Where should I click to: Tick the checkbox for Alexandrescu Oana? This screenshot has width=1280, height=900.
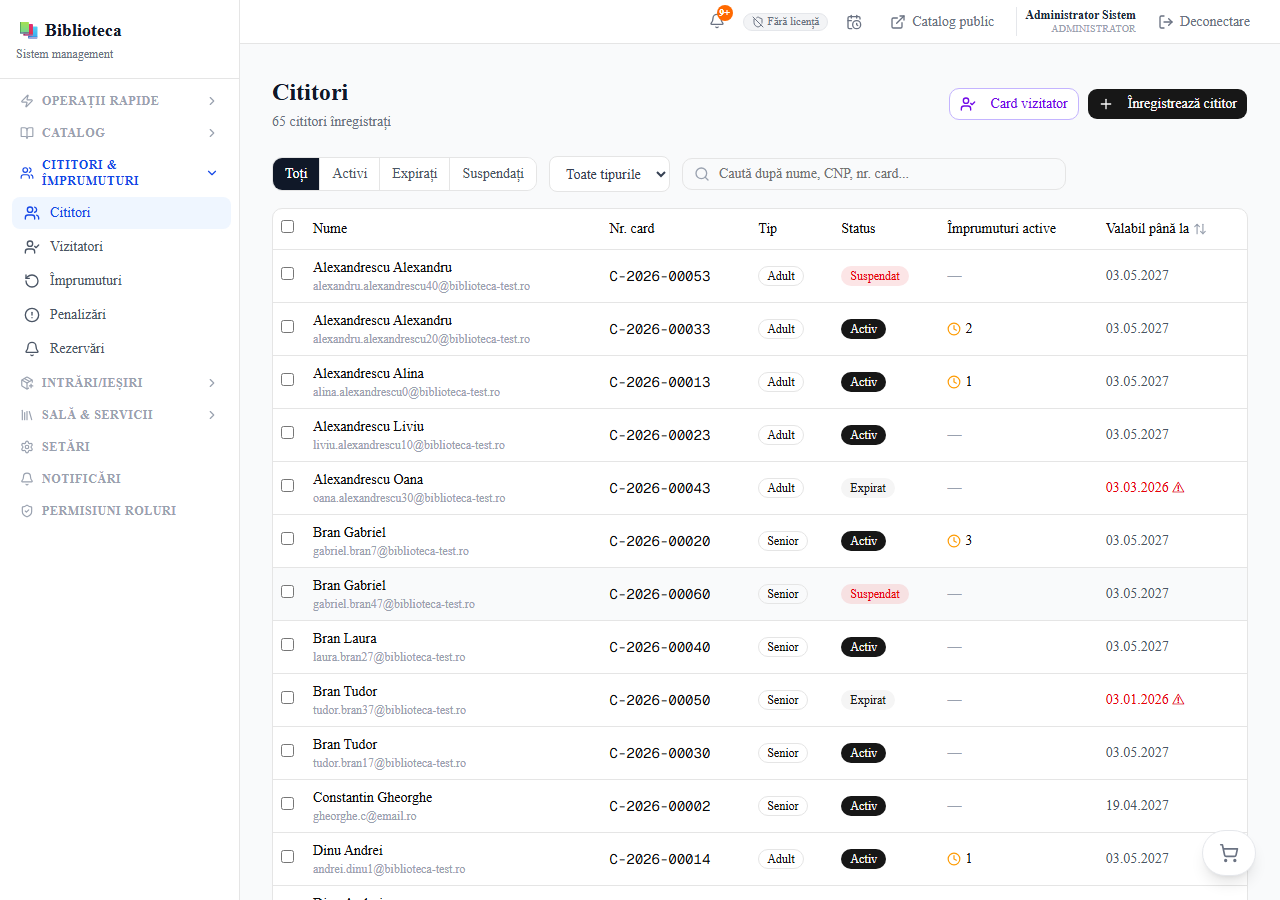pos(288,485)
